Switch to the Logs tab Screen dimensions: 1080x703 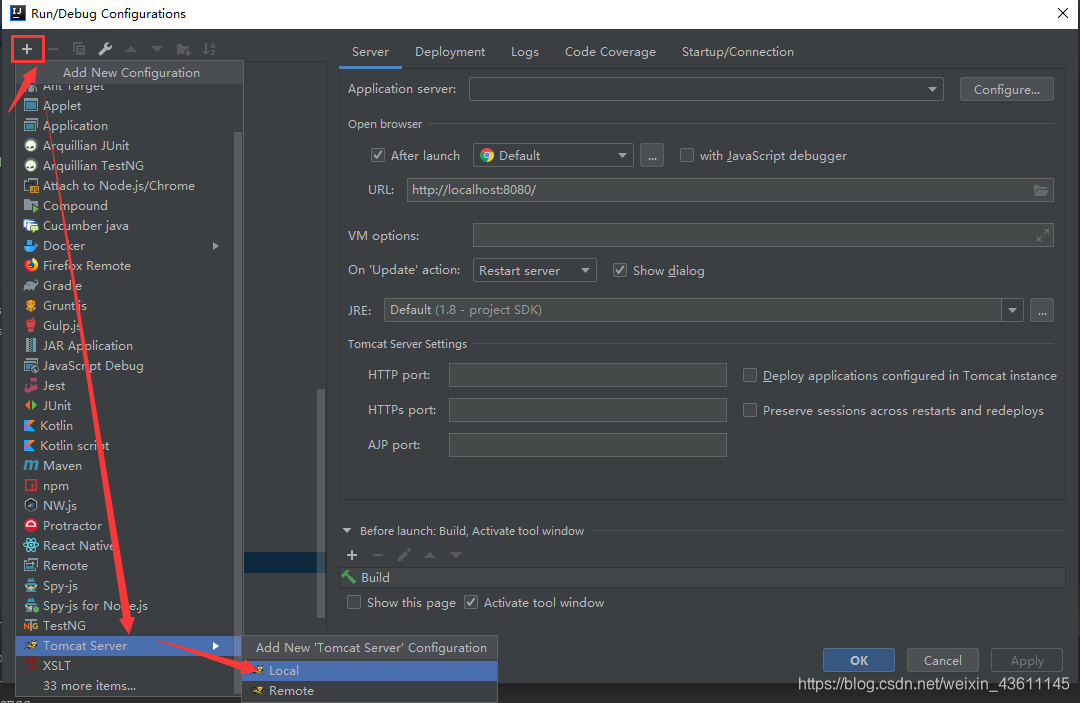click(525, 52)
